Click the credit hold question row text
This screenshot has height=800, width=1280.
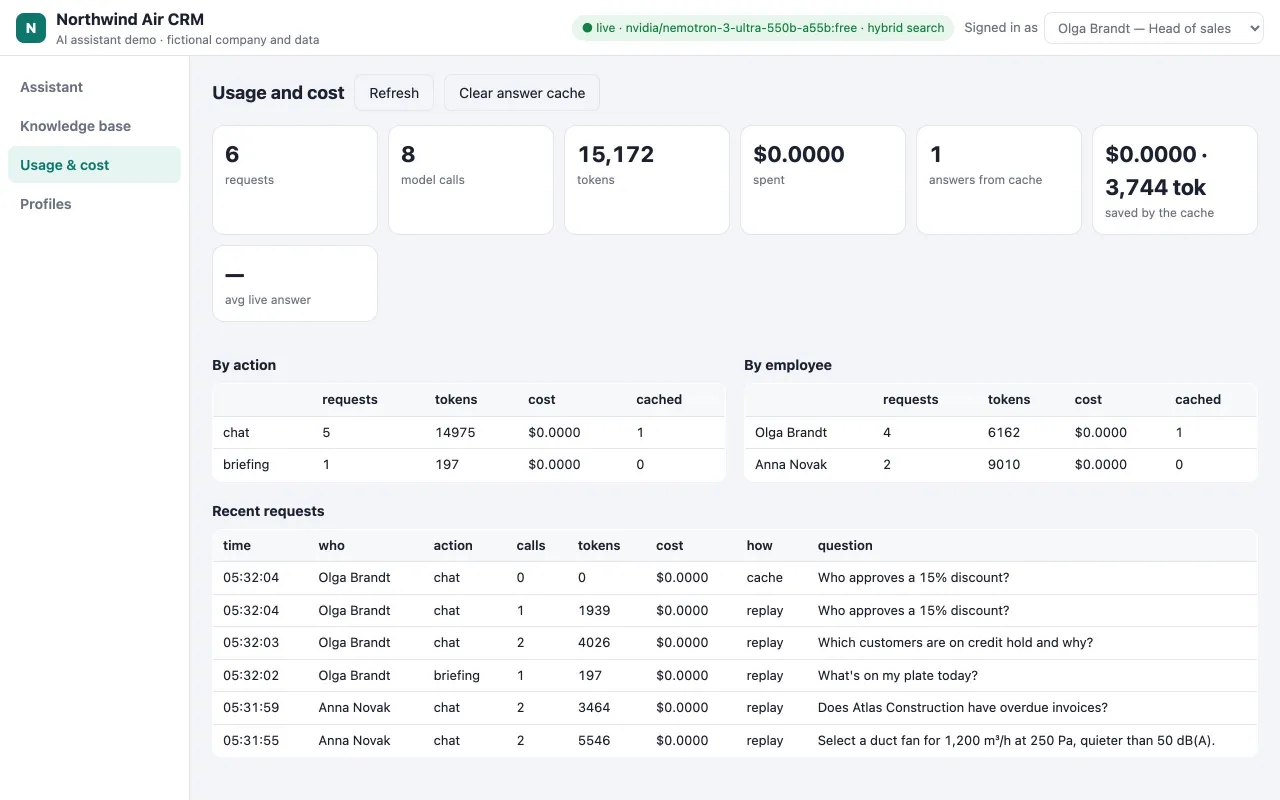[x=955, y=642]
